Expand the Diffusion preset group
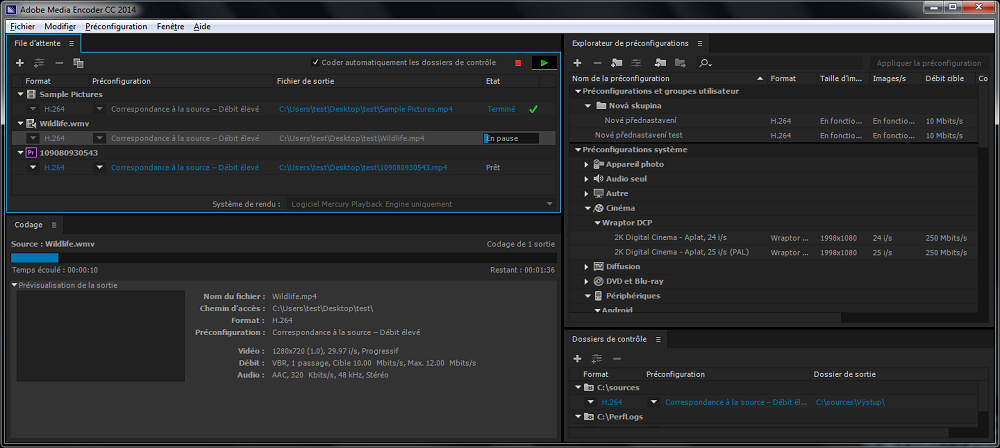This screenshot has width=1000, height=448. tap(586, 267)
